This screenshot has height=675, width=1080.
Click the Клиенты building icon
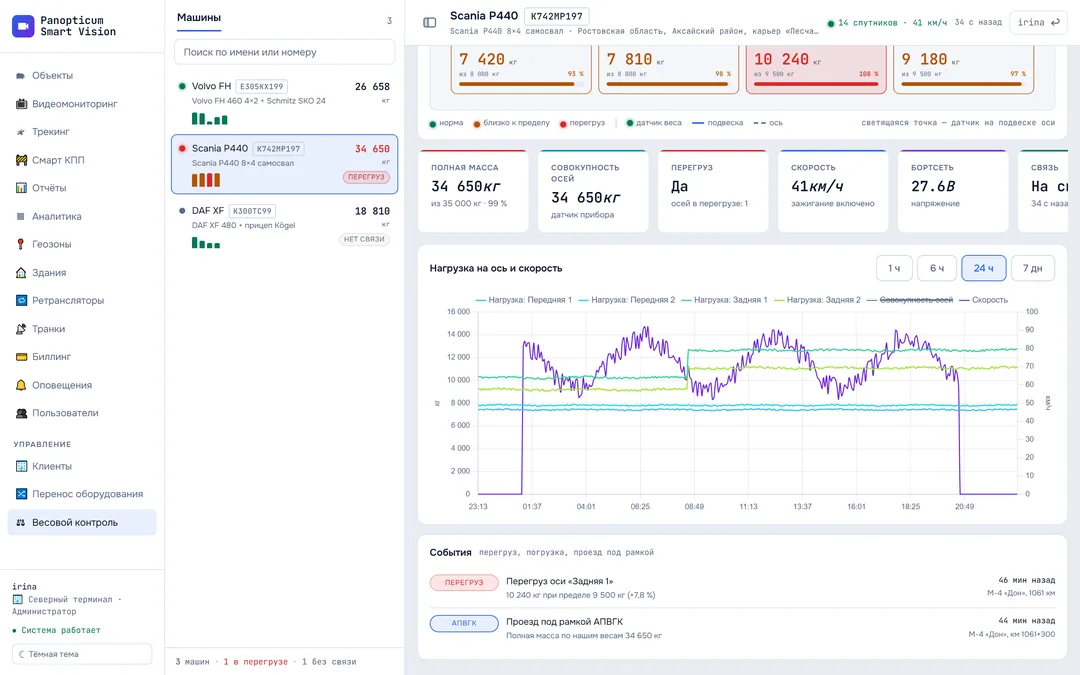21,466
